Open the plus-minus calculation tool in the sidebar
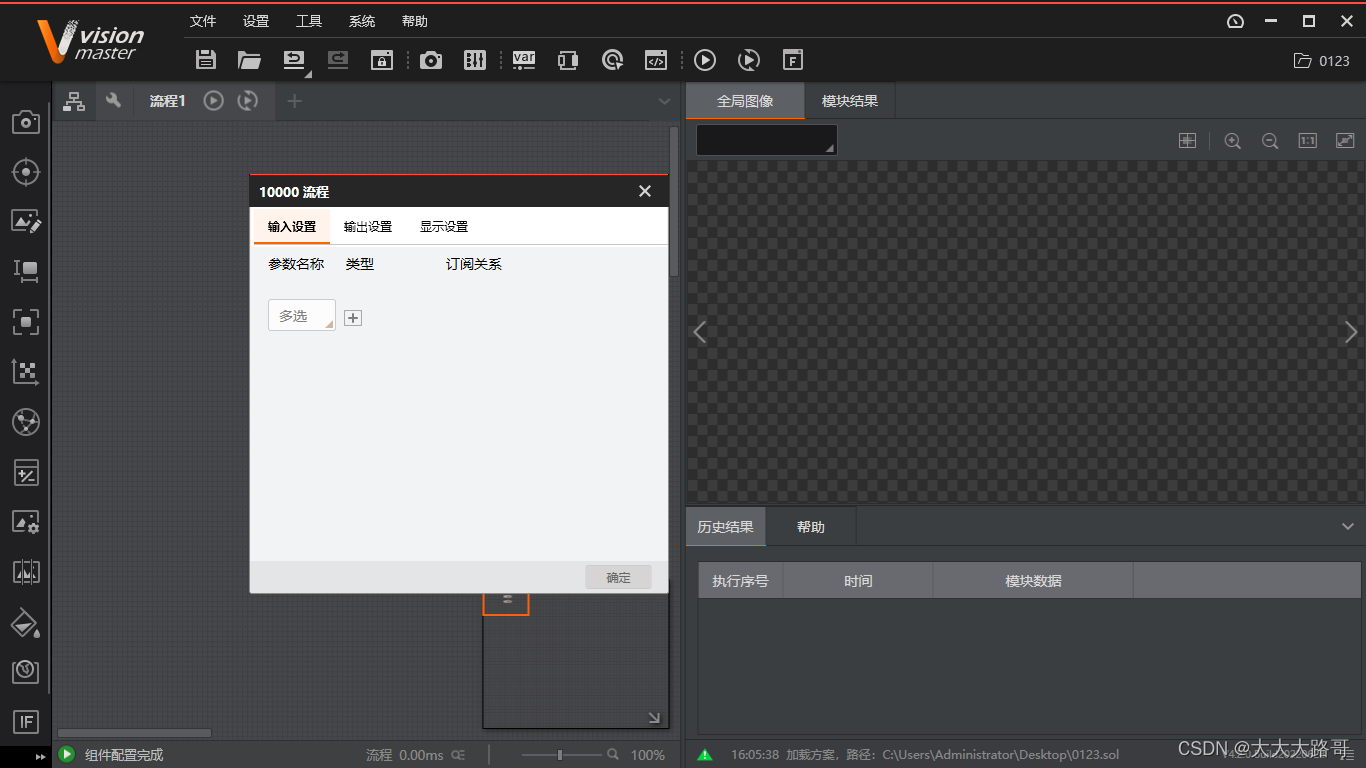This screenshot has height=768, width=1366. click(26, 472)
